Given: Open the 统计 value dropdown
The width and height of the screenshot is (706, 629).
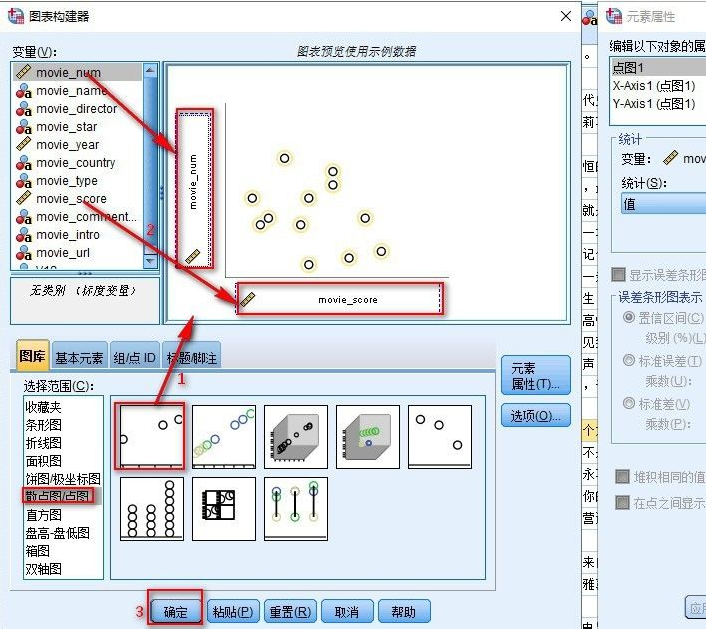Looking at the screenshot, I should click(x=663, y=204).
